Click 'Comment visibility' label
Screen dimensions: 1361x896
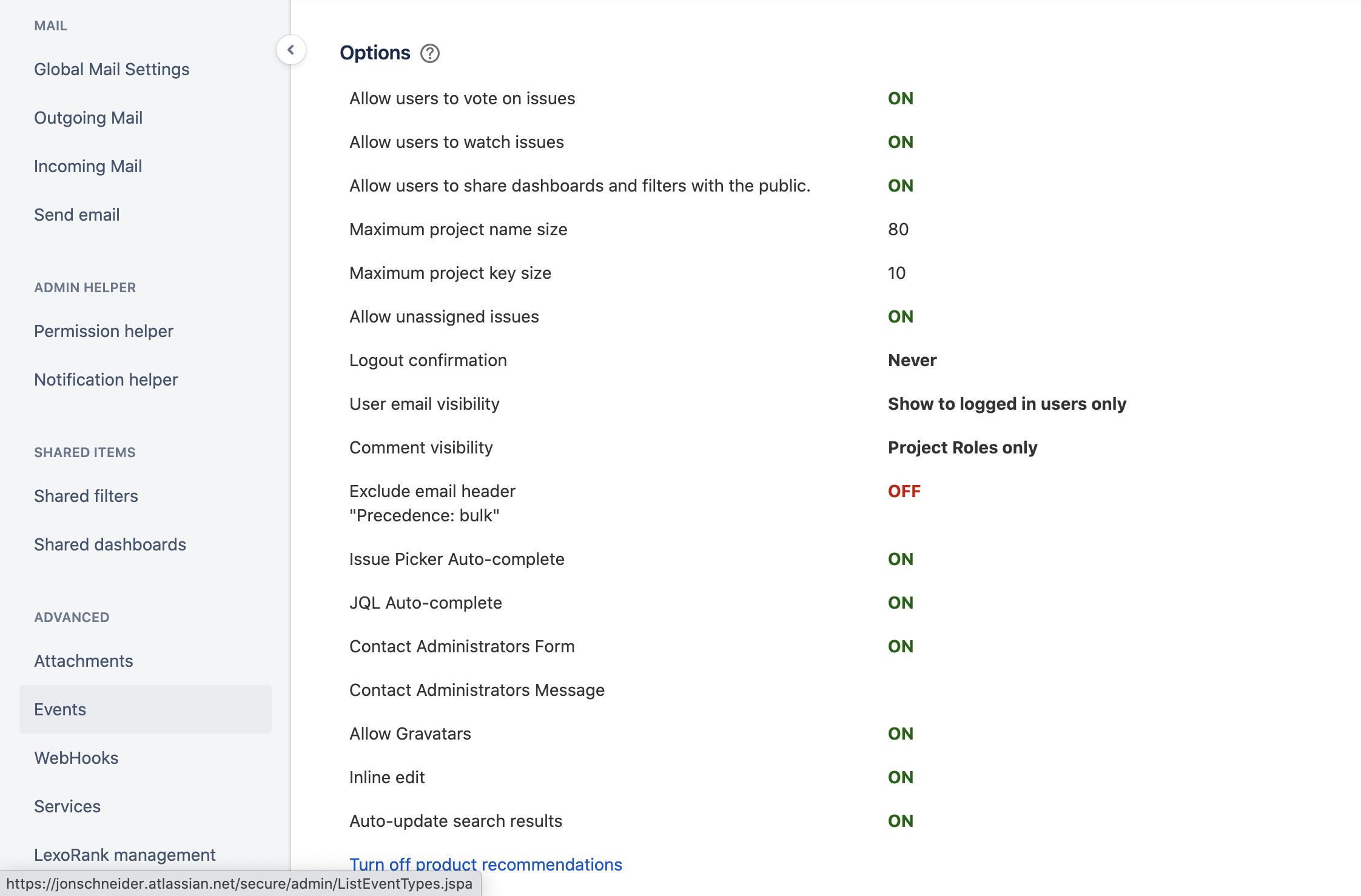pyautogui.click(x=421, y=447)
